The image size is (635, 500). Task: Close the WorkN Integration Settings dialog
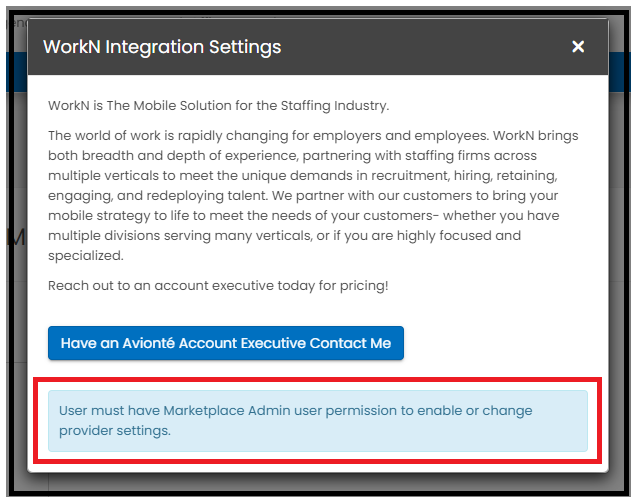578,47
